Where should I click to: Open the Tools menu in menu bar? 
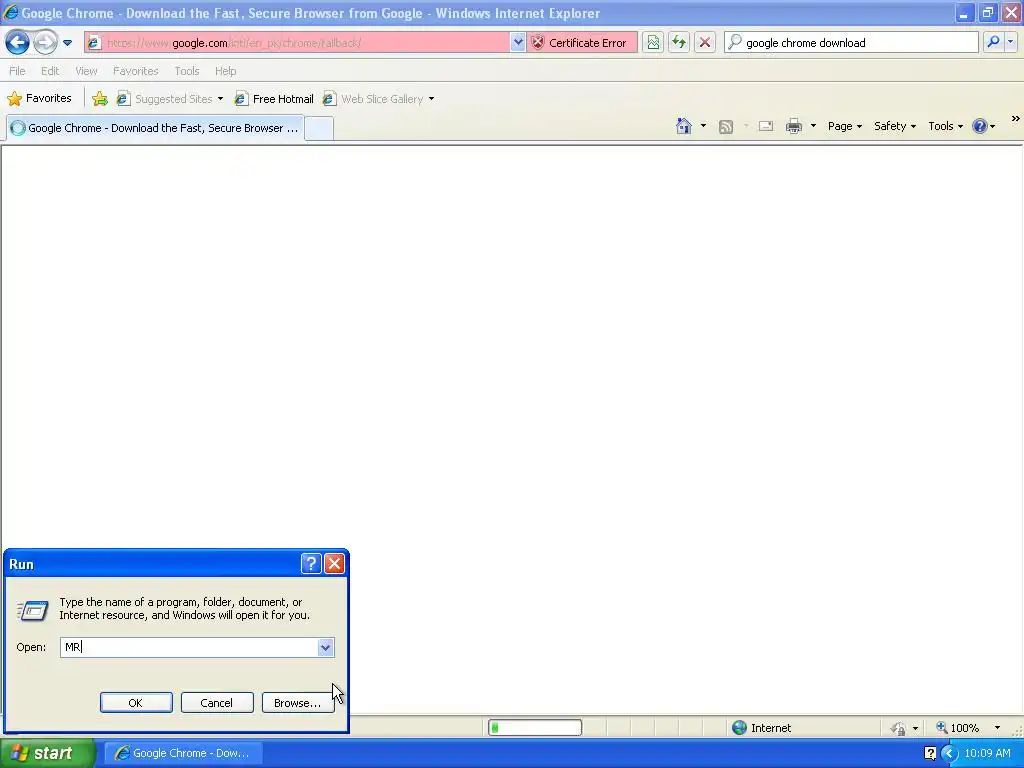pyautogui.click(x=187, y=71)
